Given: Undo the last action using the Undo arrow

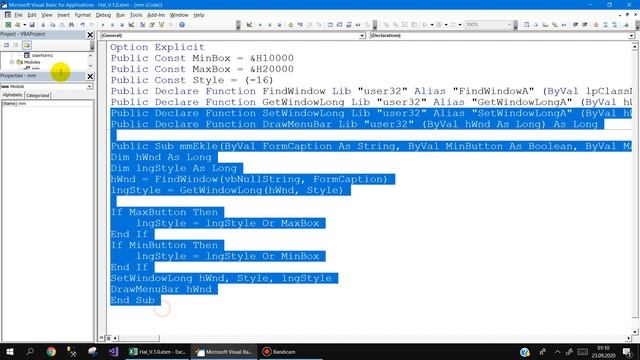Looking at the screenshot, I should (x=82, y=25).
